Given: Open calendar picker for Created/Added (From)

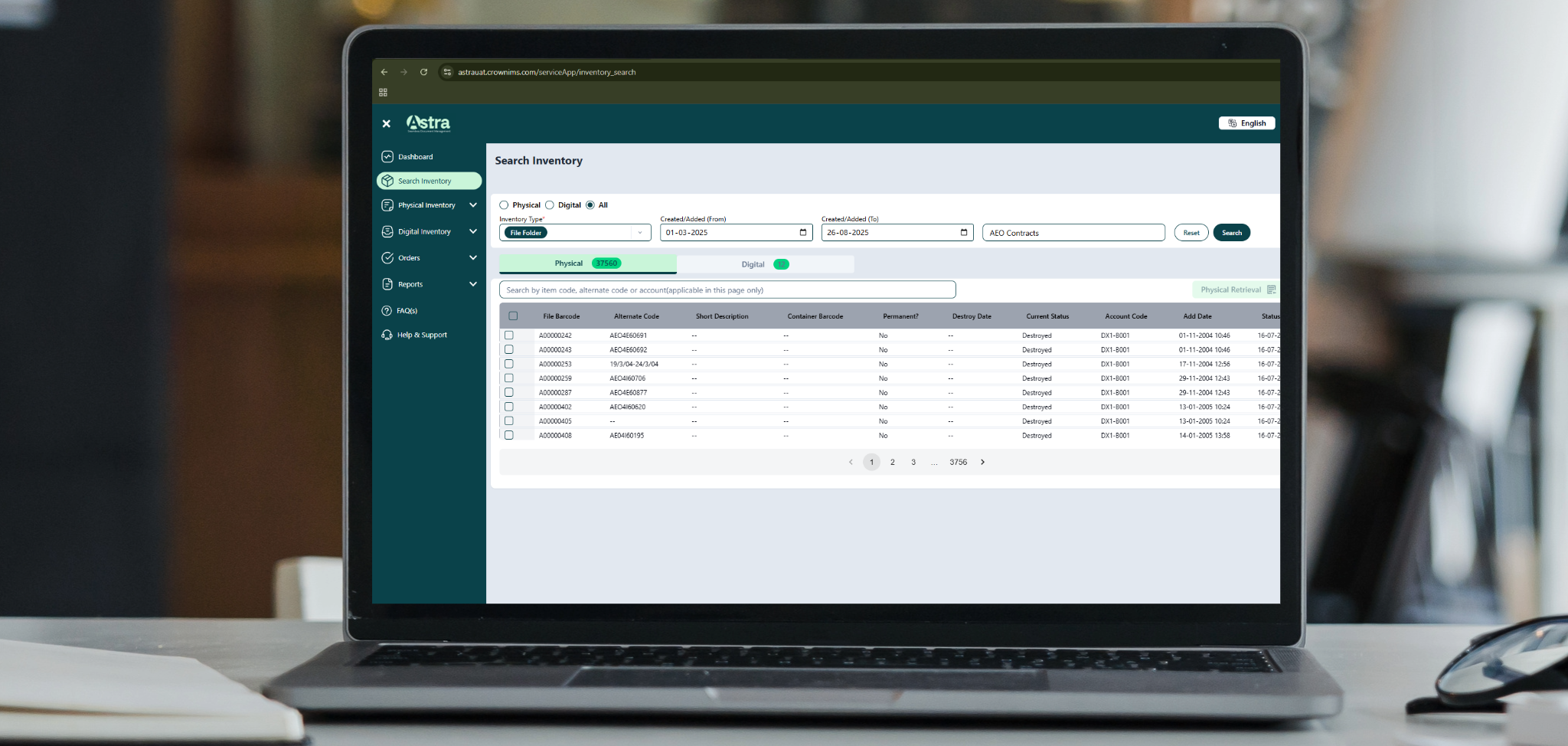Looking at the screenshot, I should coord(802,233).
